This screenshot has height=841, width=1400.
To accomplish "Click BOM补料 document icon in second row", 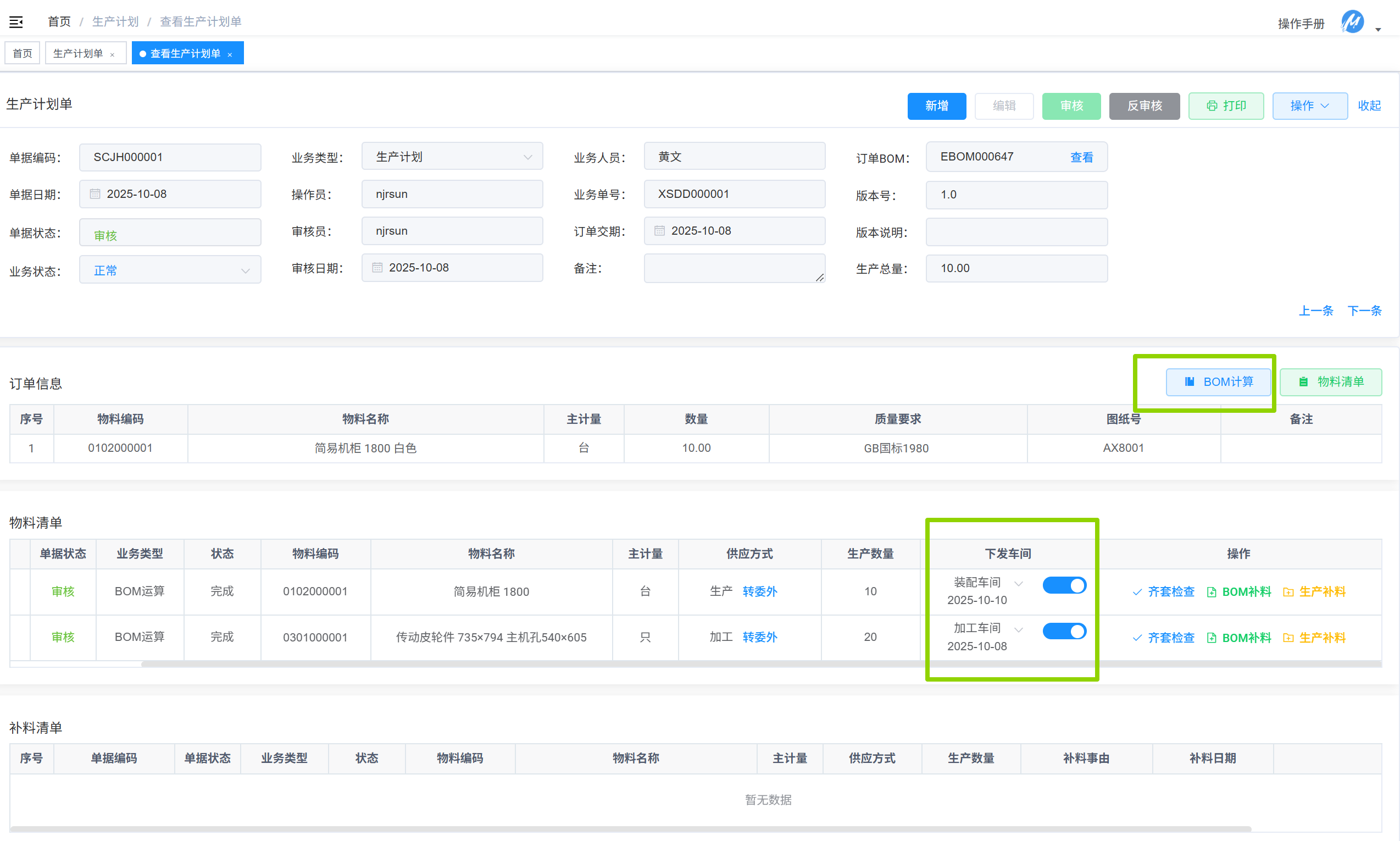I will tap(1212, 638).
